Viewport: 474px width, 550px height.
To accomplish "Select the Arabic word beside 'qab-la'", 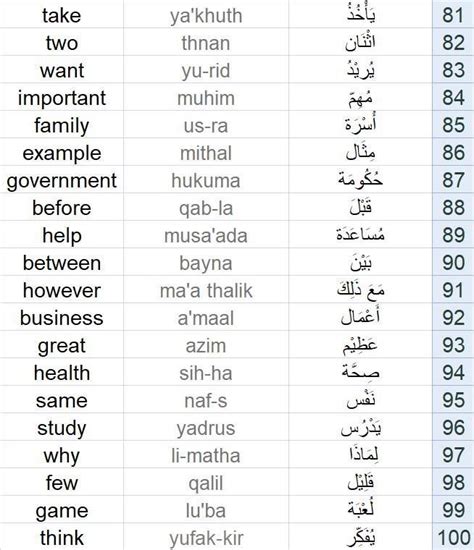I will tap(360, 207).
